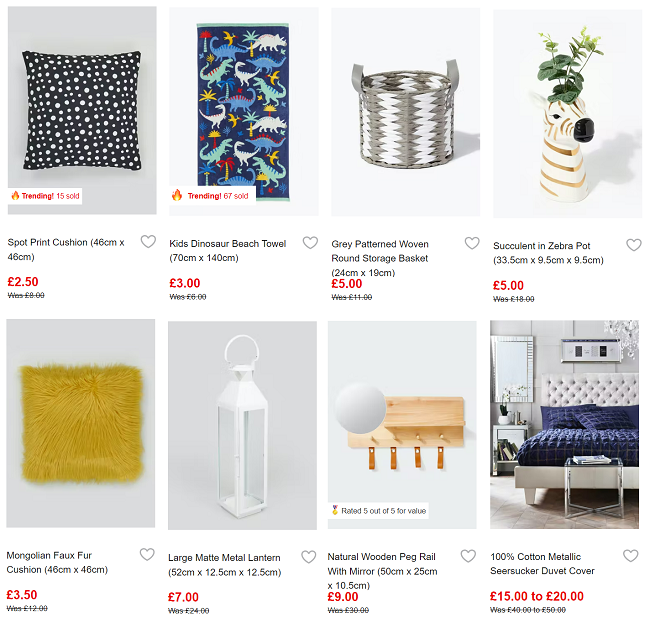Toggle wishlist heart for Large Matte Metal Lantern
Image resolution: width=650 pixels, height=628 pixels.
(308, 557)
